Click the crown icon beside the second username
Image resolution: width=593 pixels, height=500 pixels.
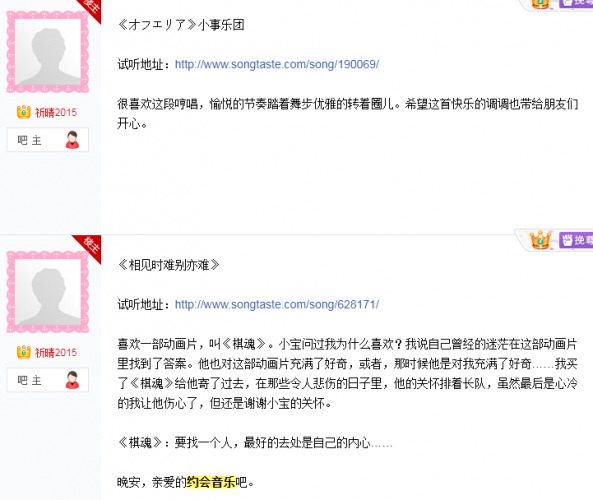click(x=23, y=352)
